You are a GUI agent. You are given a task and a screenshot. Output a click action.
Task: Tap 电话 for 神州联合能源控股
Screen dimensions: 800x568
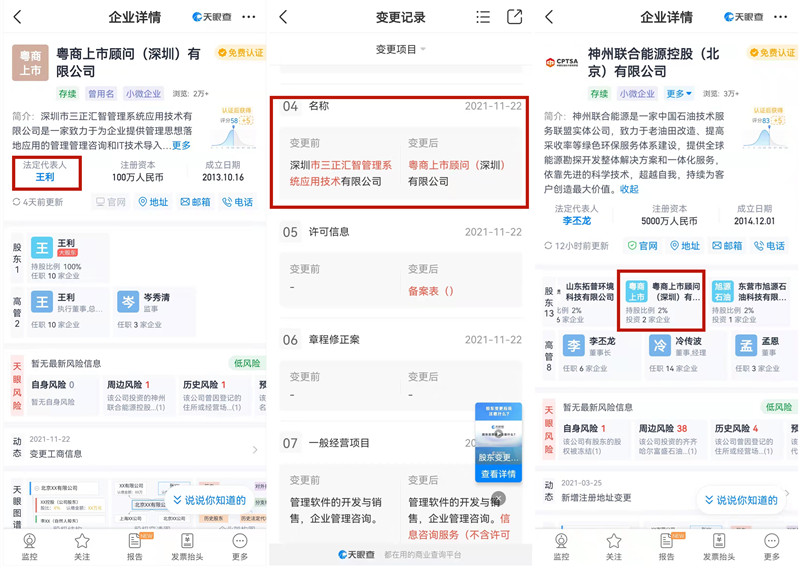pos(770,246)
